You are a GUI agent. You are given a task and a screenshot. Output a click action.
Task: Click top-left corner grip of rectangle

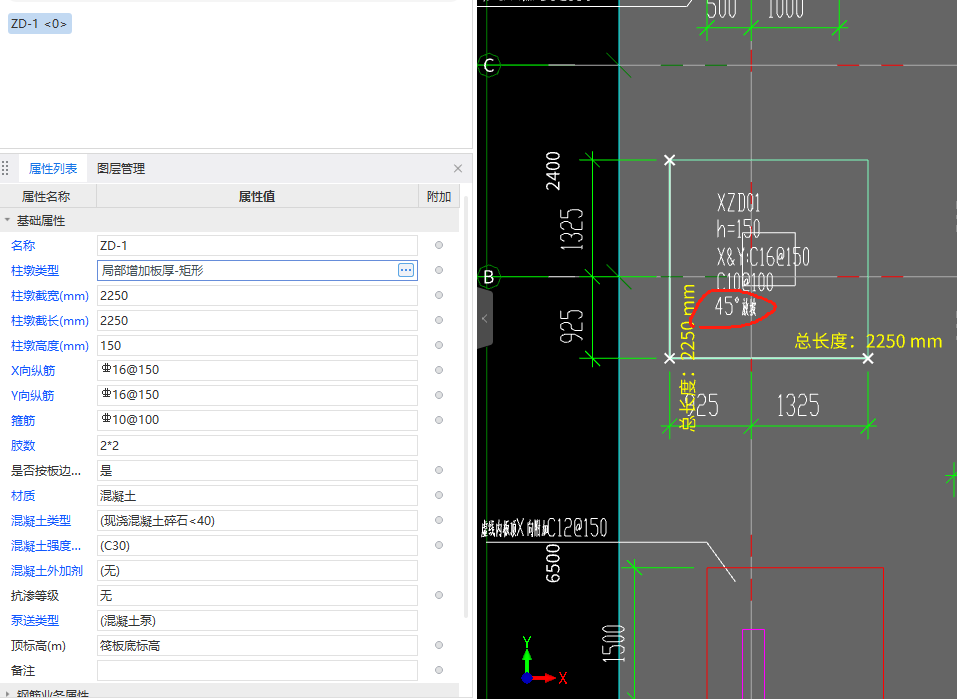click(670, 160)
